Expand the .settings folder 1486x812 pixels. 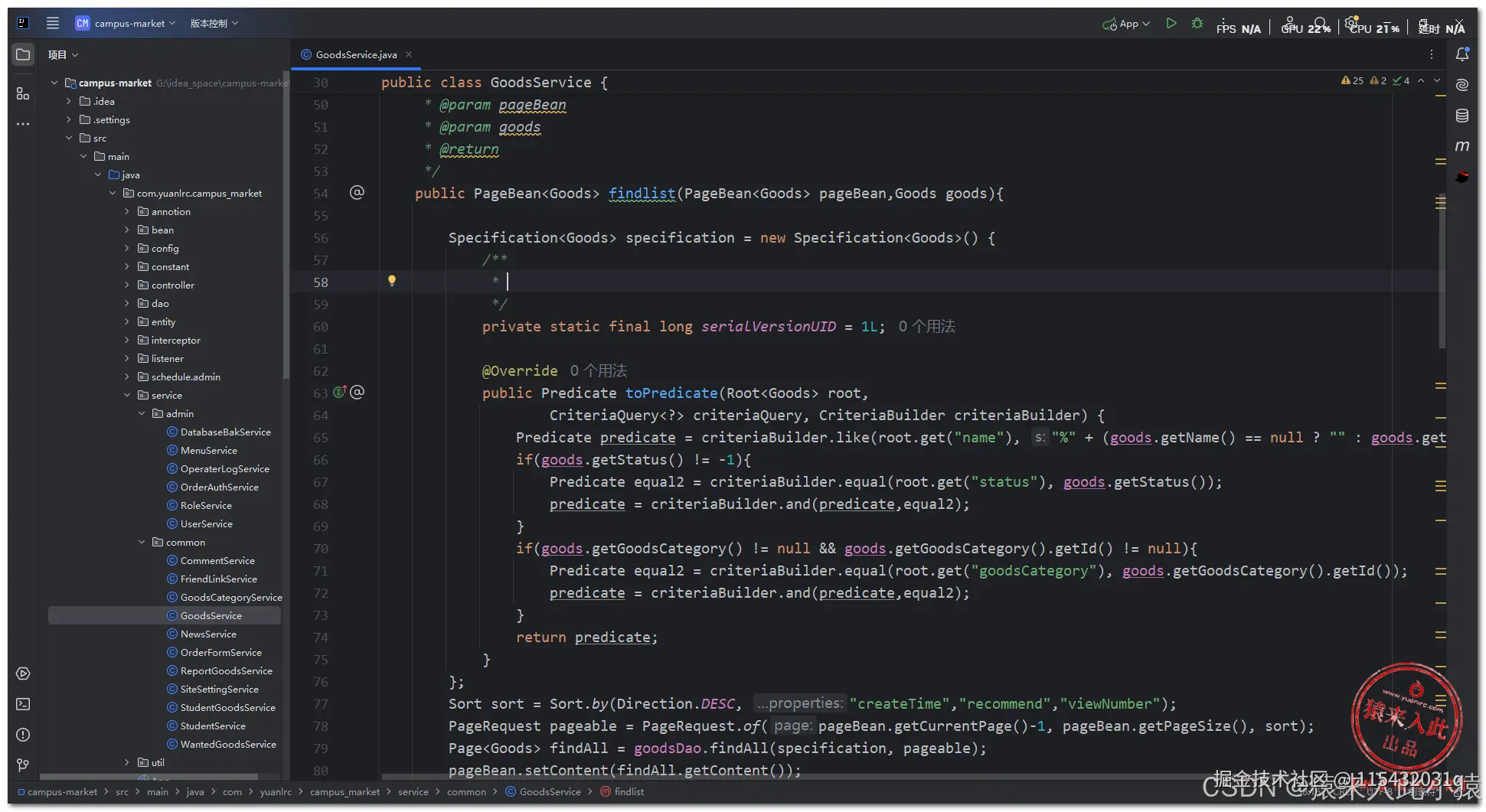69,119
